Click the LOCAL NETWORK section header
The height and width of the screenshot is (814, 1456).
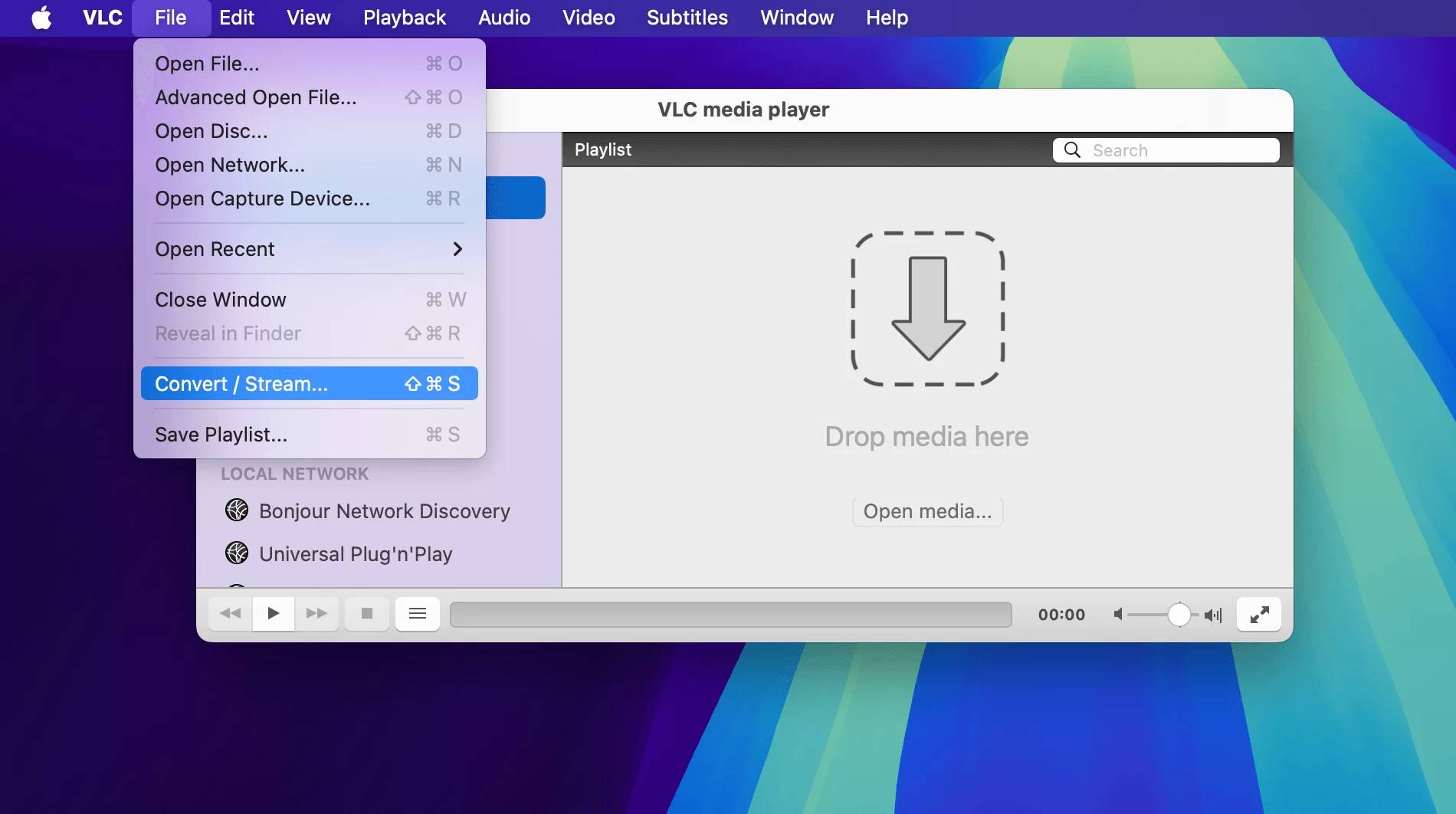coord(294,474)
